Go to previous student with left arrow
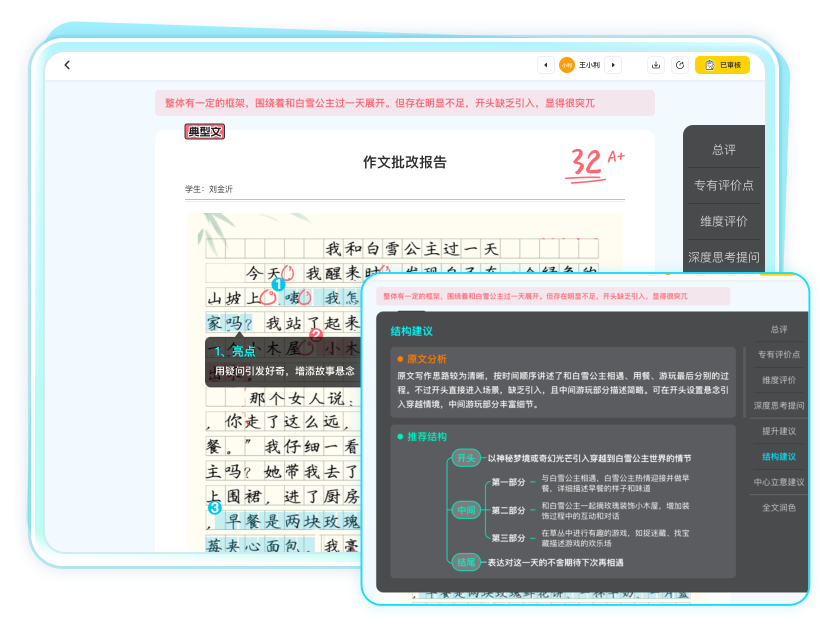The height and width of the screenshot is (640, 820). pyautogui.click(x=548, y=64)
